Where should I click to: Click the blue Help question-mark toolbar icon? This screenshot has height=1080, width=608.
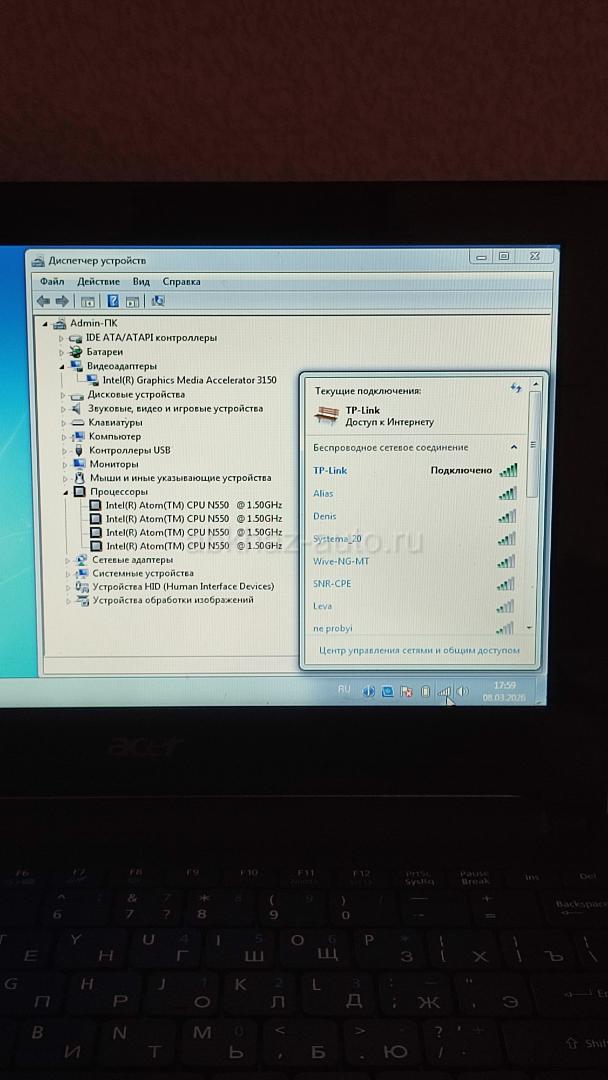click(x=113, y=301)
